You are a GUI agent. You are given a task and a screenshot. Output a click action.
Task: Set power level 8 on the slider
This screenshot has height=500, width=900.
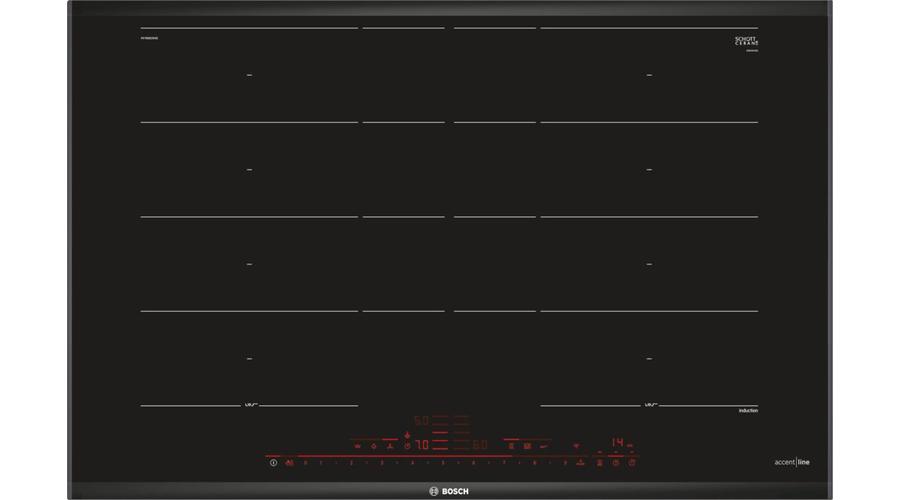(534, 463)
